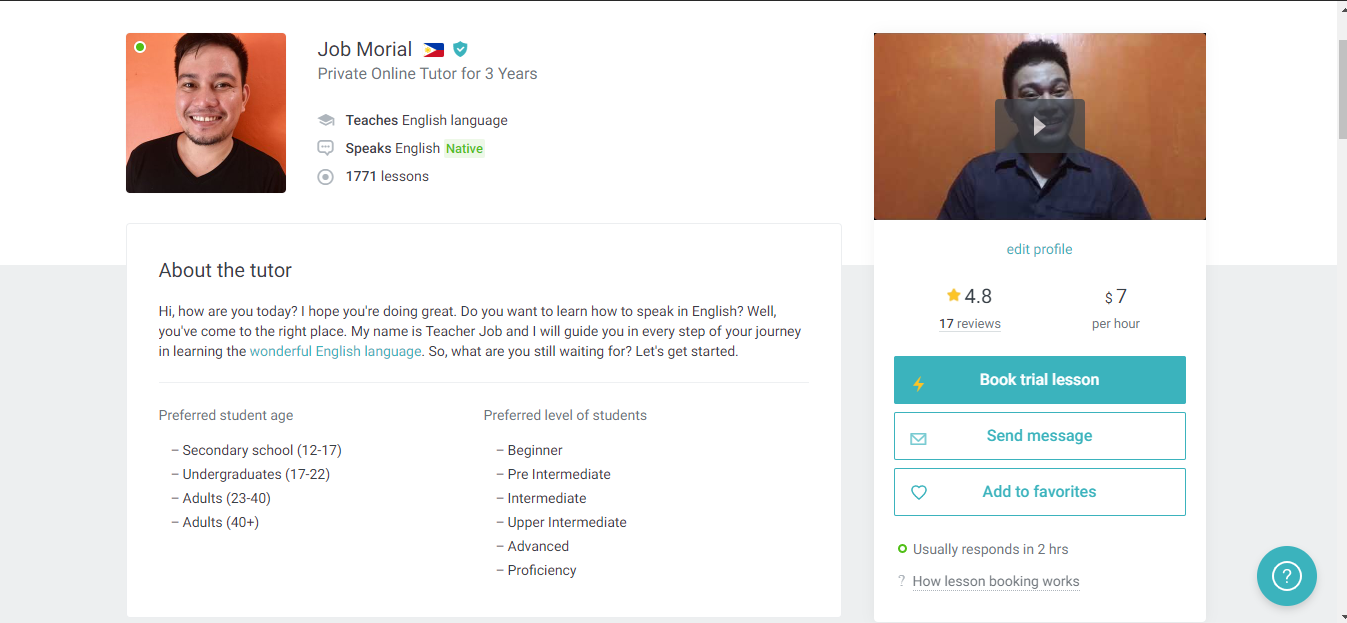The height and width of the screenshot is (623, 1347).
Task: Play the tutor introduction video
Action: pyautogui.click(x=1039, y=126)
